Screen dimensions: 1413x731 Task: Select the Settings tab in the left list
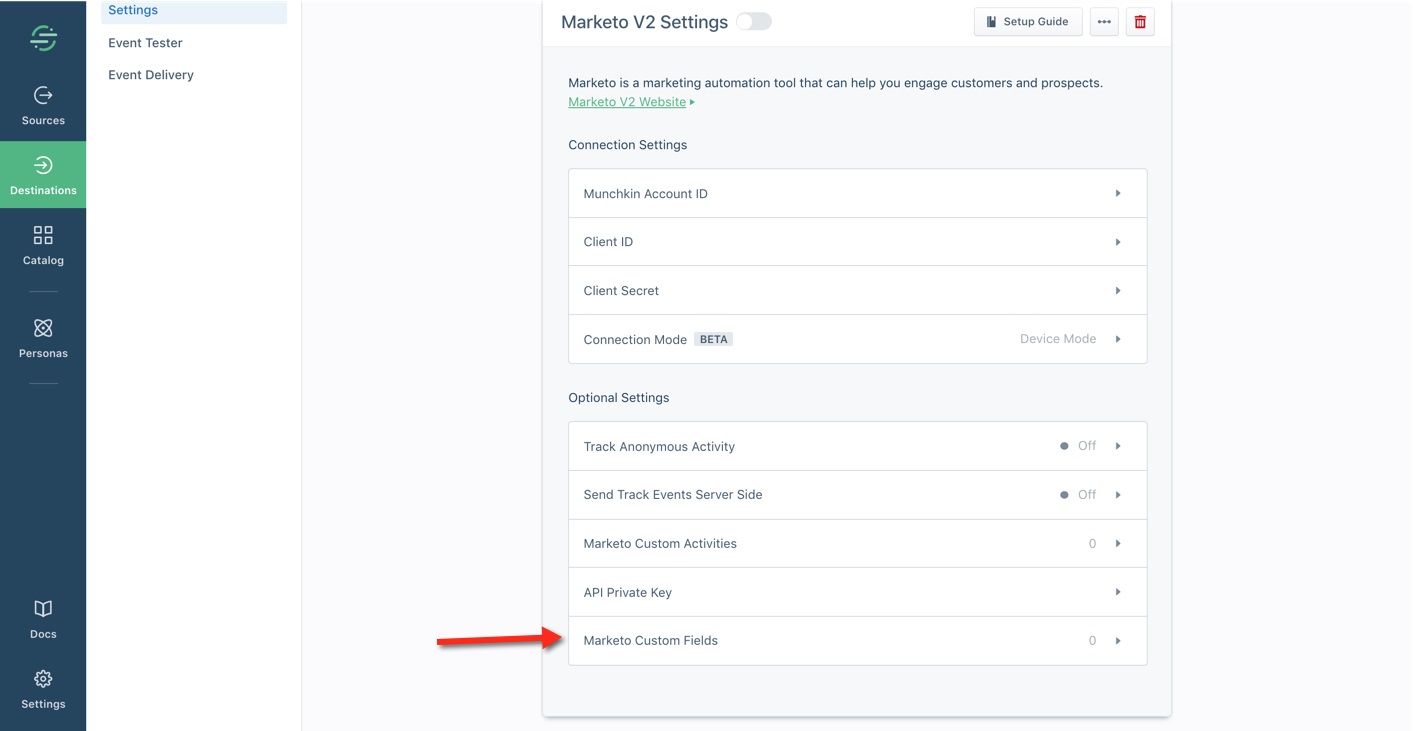194,11
